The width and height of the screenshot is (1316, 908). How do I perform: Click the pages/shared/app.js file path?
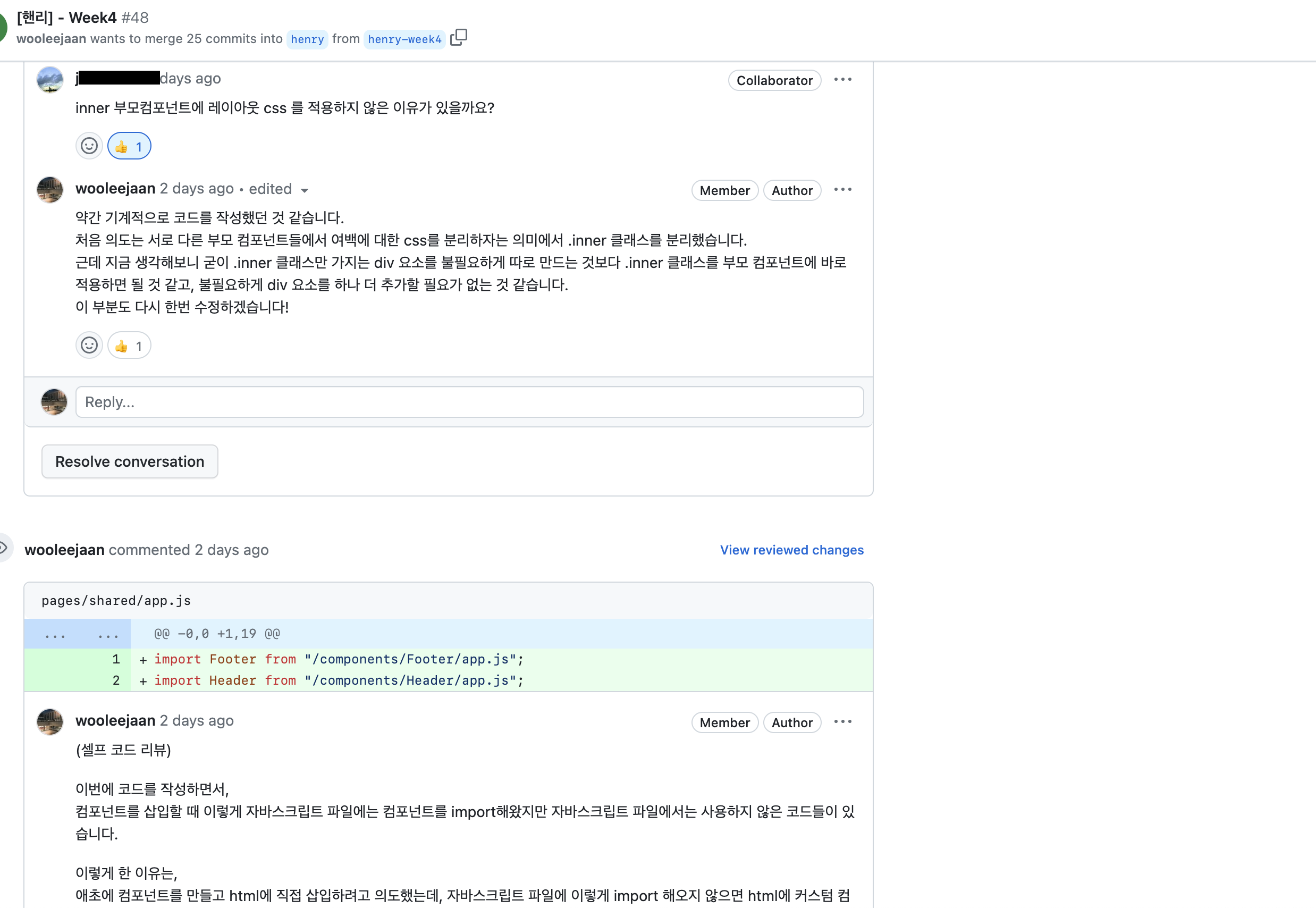(116, 601)
